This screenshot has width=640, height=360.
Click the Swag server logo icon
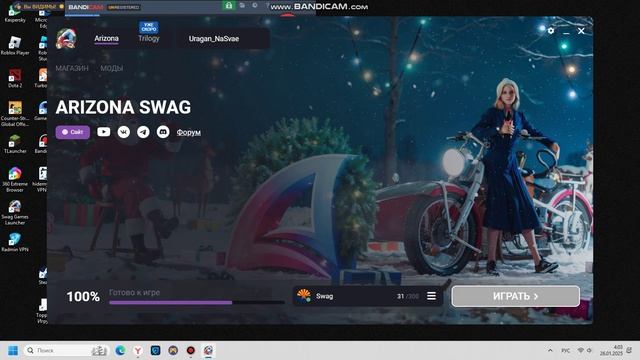point(304,296)
